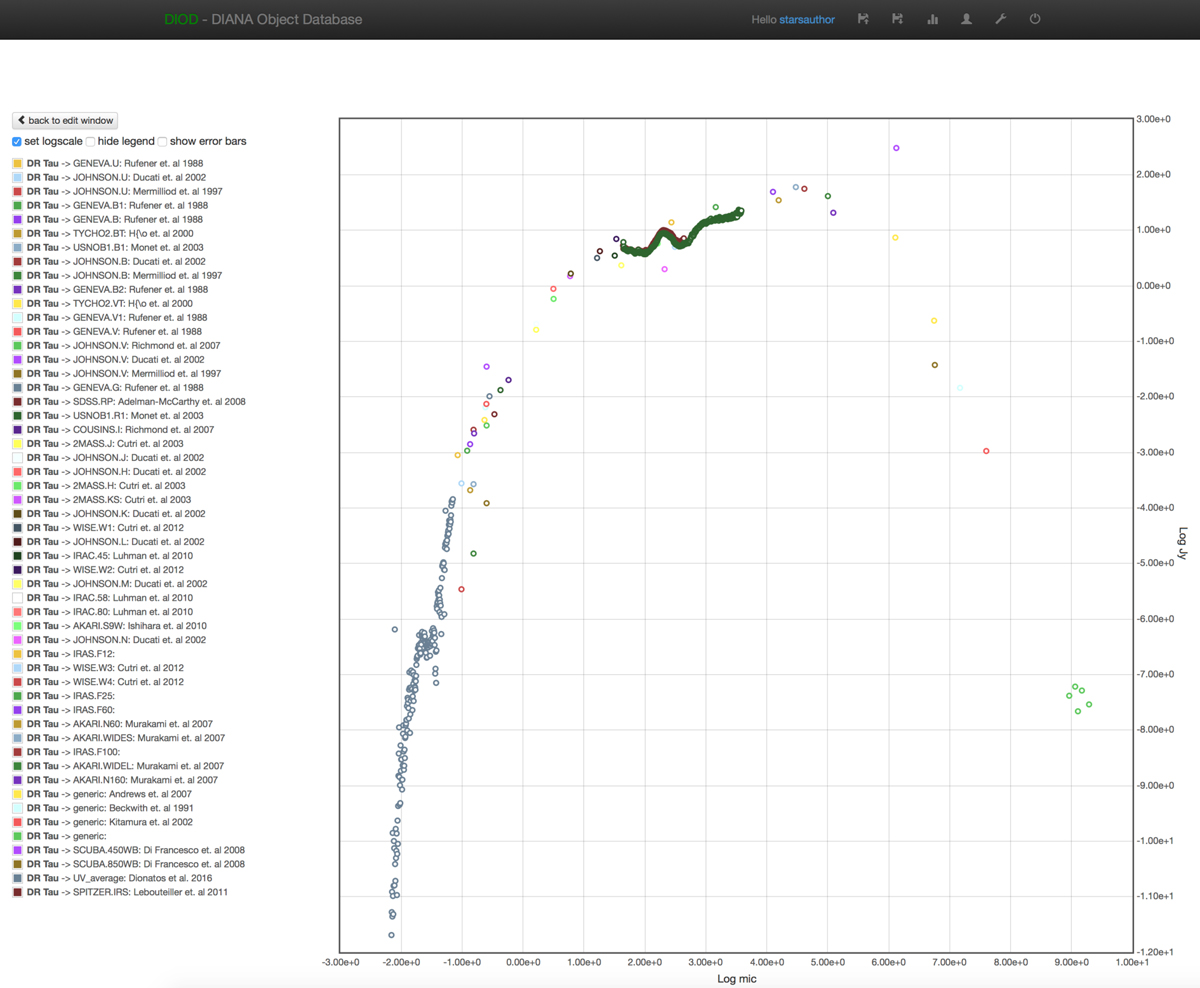This screenshot has width=1200, height=988.
Task: Click the download (save with down arrow) icon
Action: (897, 19)
